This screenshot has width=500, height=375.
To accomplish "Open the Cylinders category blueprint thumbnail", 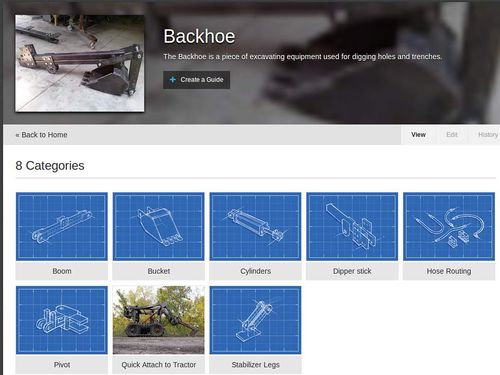I will (255, 226).
